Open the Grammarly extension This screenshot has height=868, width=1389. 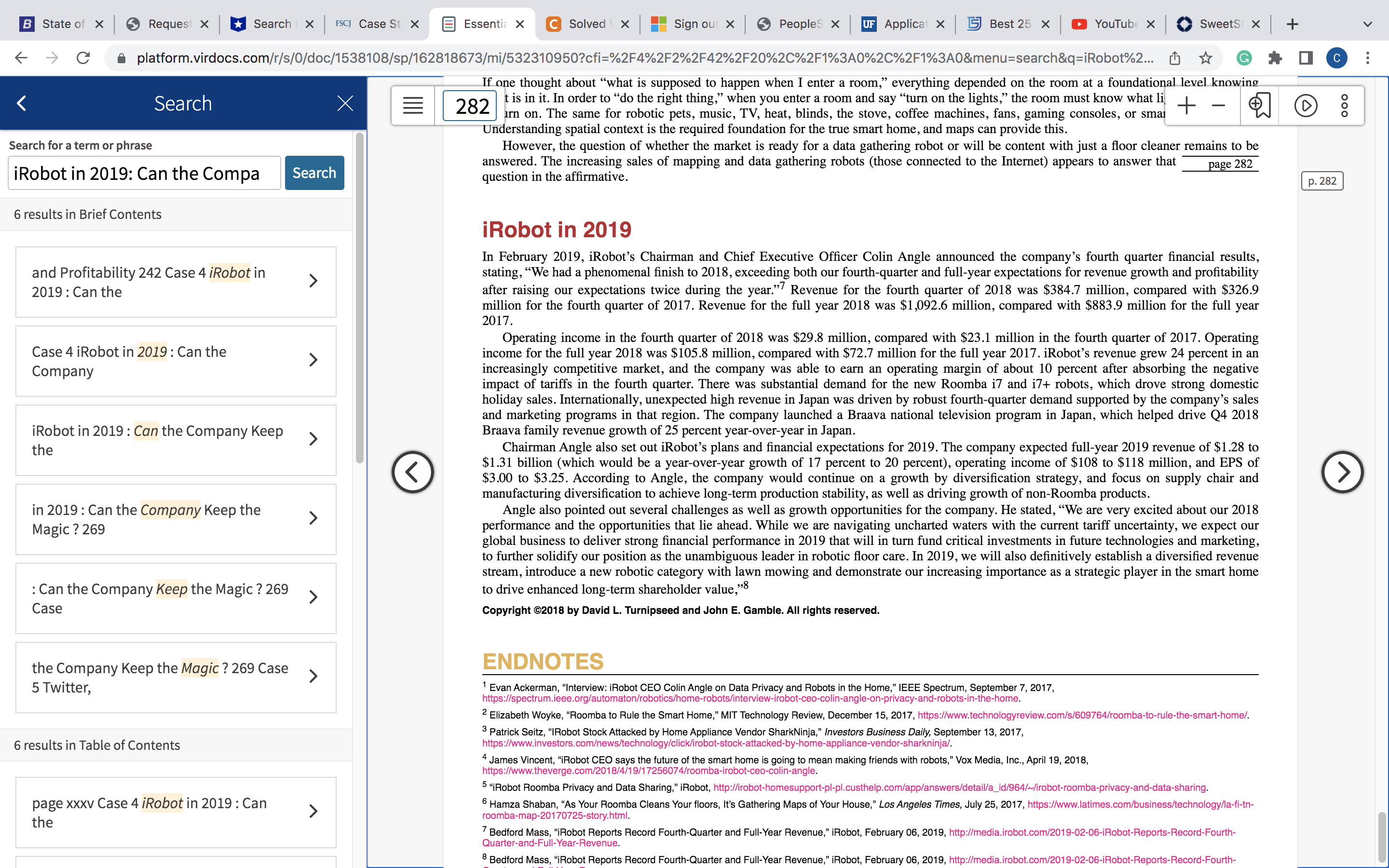[1244, 58]
